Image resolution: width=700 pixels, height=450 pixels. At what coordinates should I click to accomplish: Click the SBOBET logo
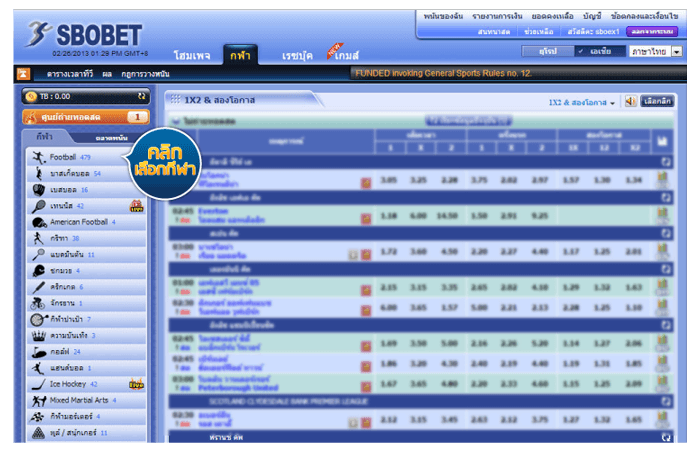click(x=84, y=35)
